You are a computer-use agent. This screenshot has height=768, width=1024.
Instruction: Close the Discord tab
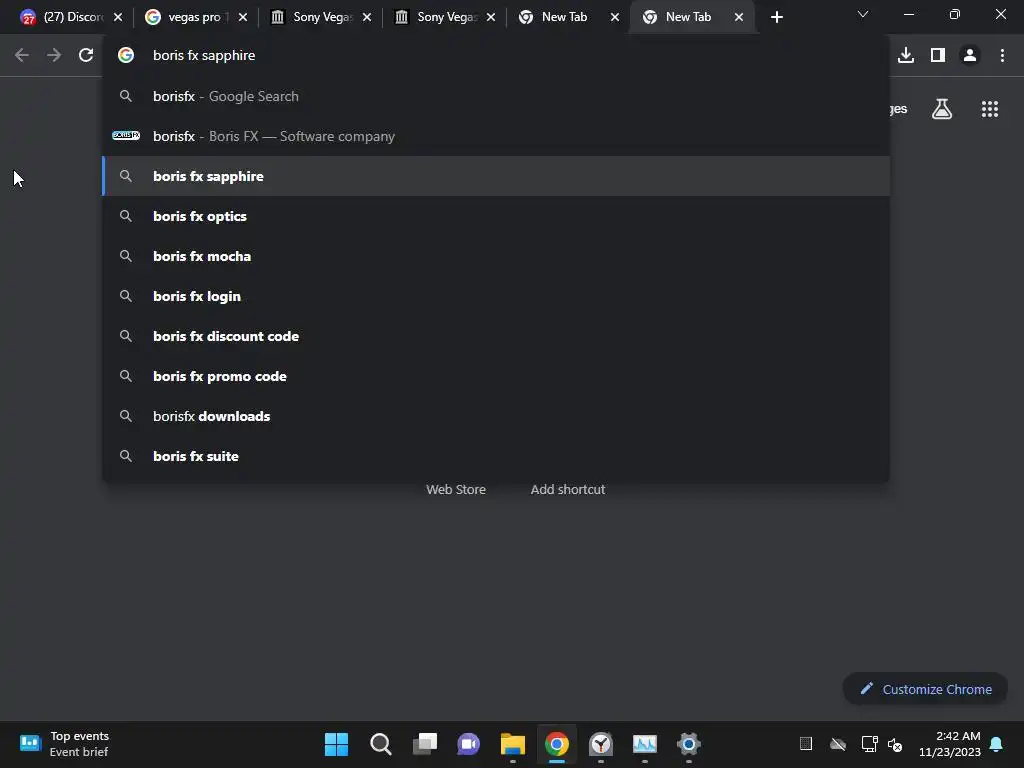coord(118,18)
